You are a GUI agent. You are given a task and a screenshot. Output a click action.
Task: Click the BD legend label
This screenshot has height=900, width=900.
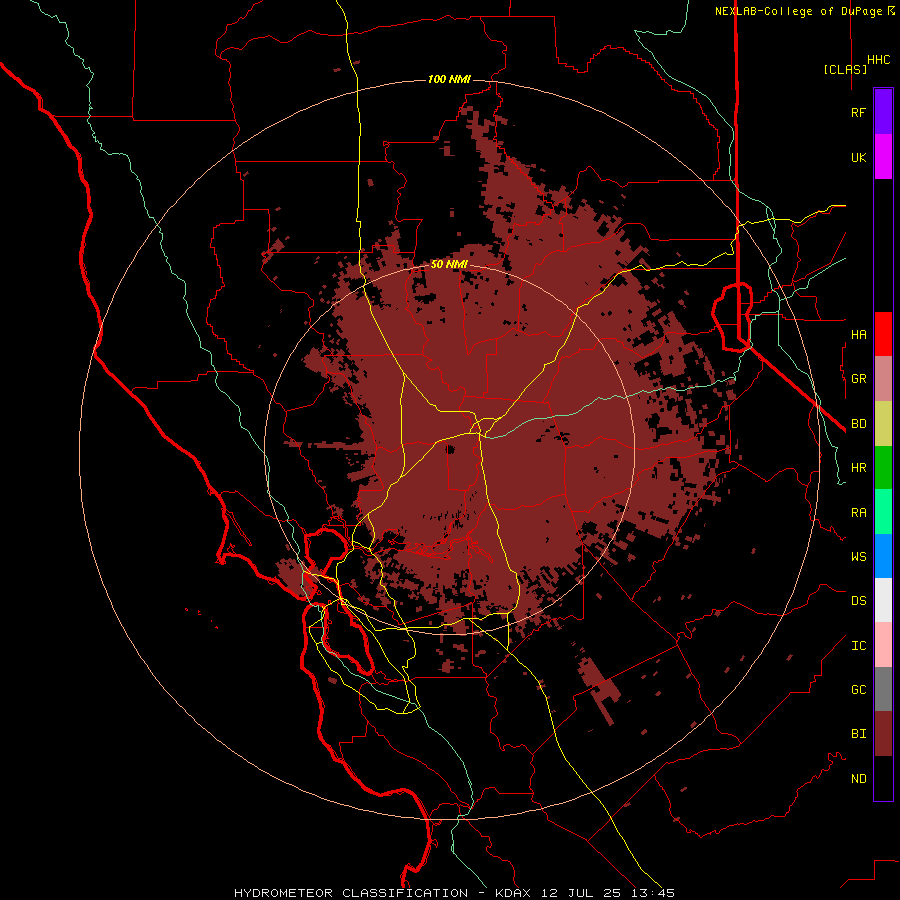tap(858, 424)
